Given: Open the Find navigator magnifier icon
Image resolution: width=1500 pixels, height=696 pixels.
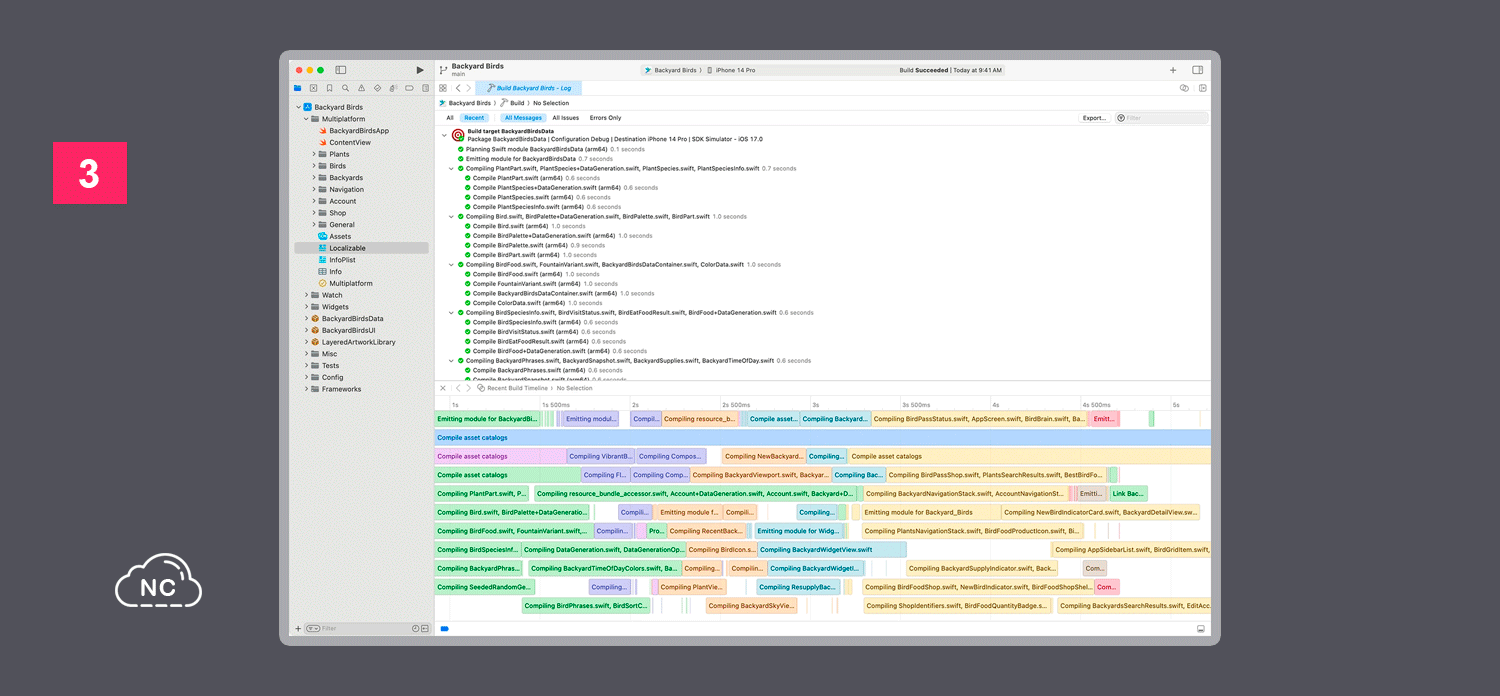Looking at the screenshot, I should coord(345,88).
